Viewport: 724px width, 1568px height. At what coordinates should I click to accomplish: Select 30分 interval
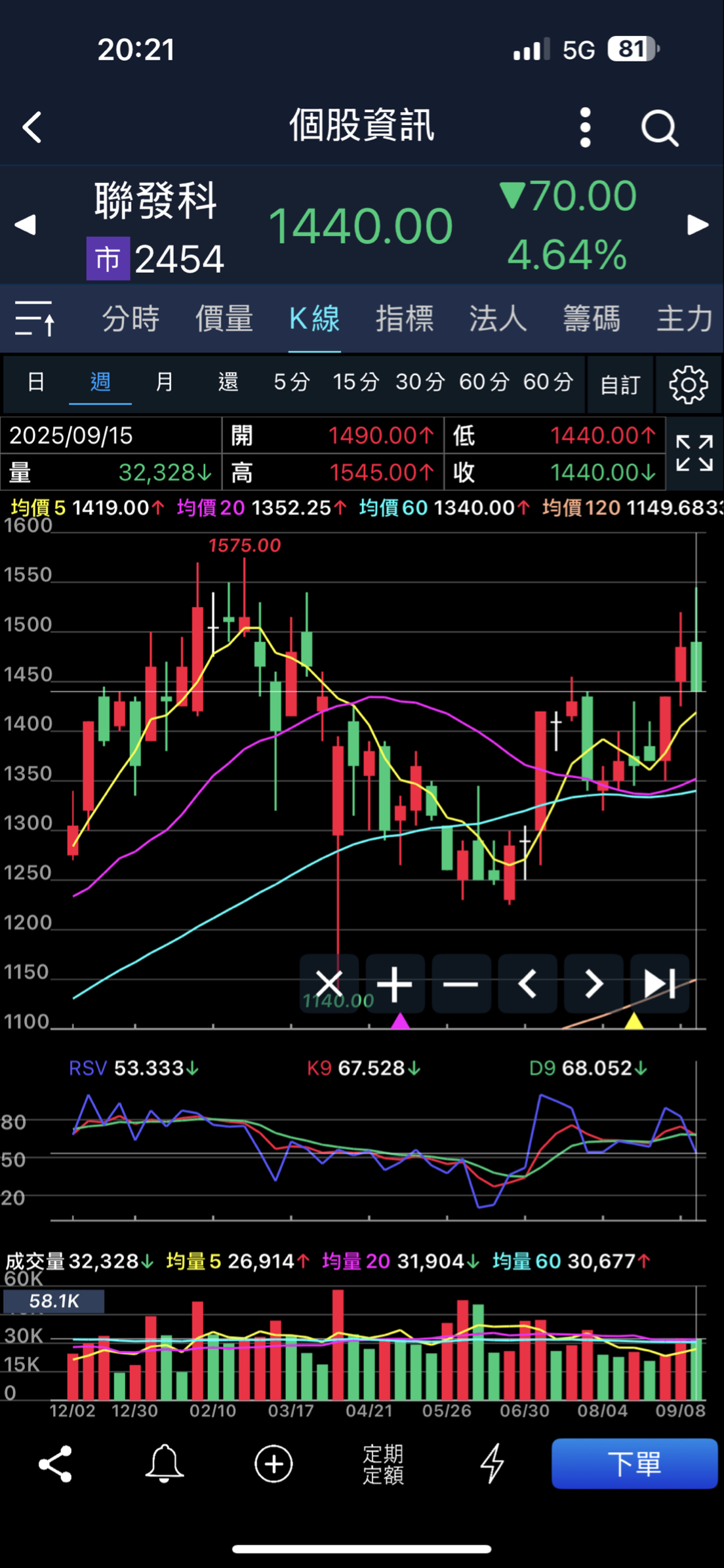(x=420, y=382)
